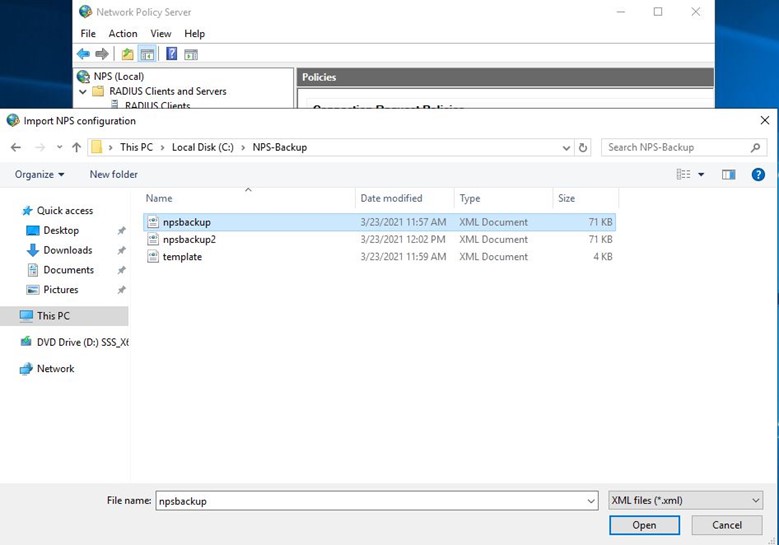Refresh the NPS-Backup folder

(583, 148)
